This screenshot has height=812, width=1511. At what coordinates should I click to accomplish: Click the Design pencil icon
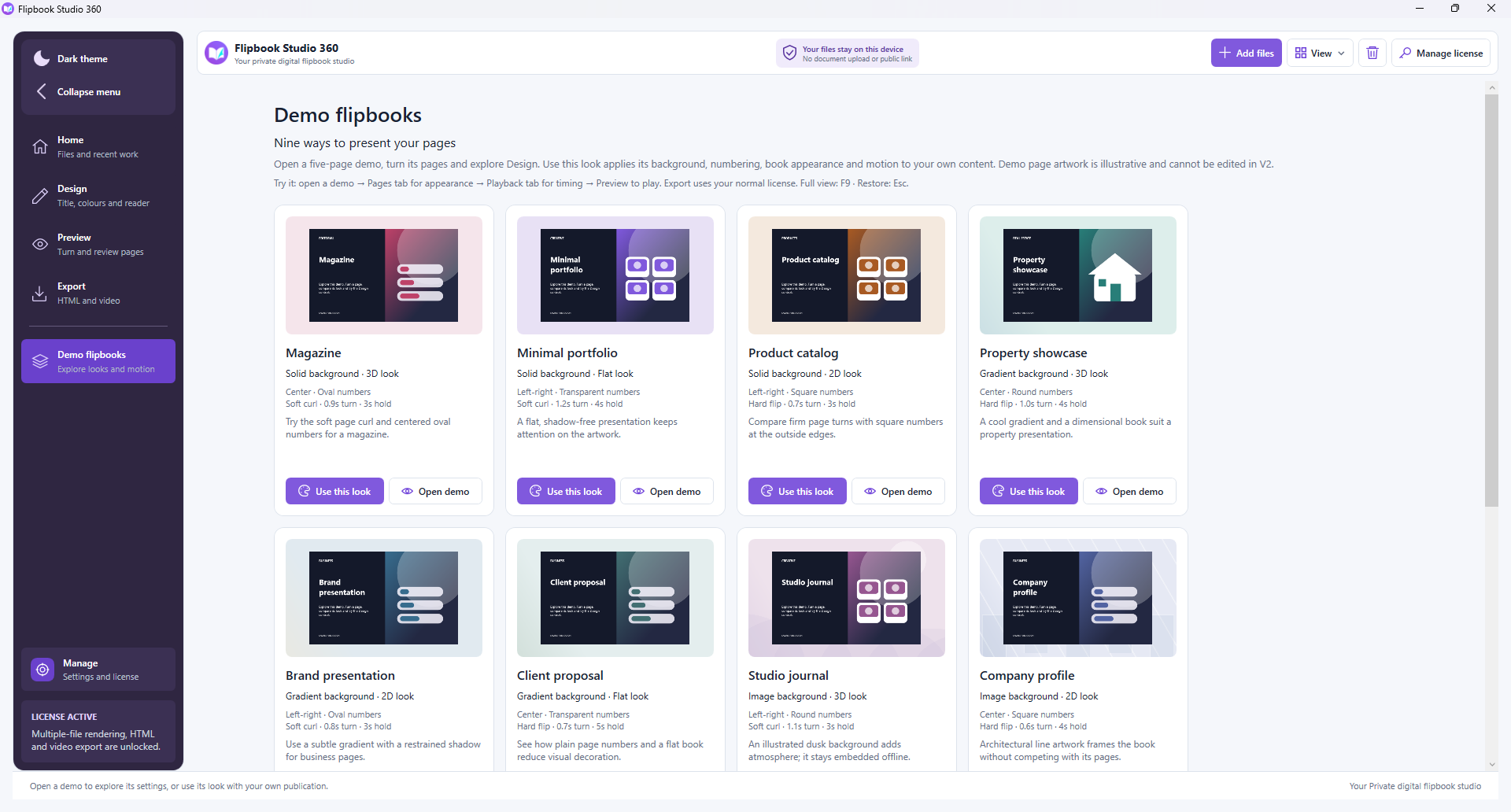tap(40, 196)
